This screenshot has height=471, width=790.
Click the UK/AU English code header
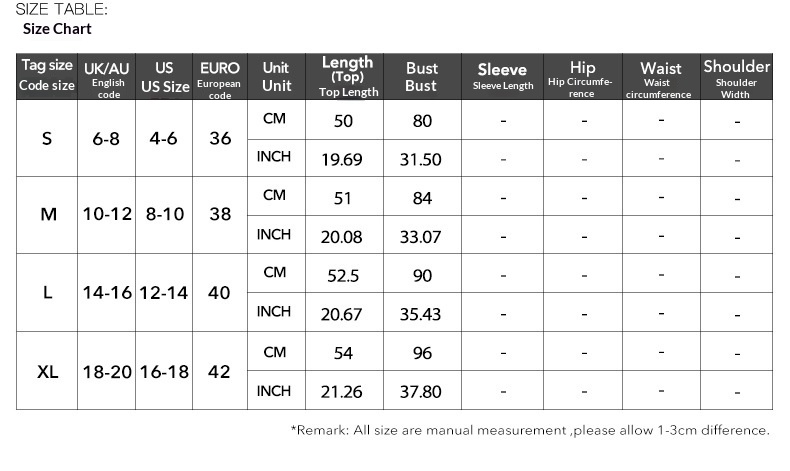[x=106, y=78]
